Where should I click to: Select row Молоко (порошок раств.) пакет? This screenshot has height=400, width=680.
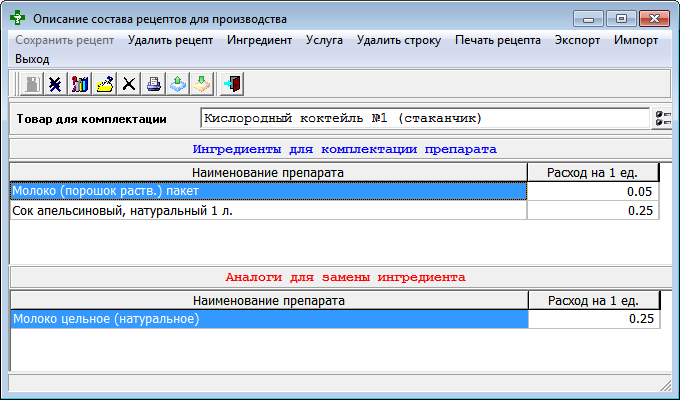[x=268, y=191]
